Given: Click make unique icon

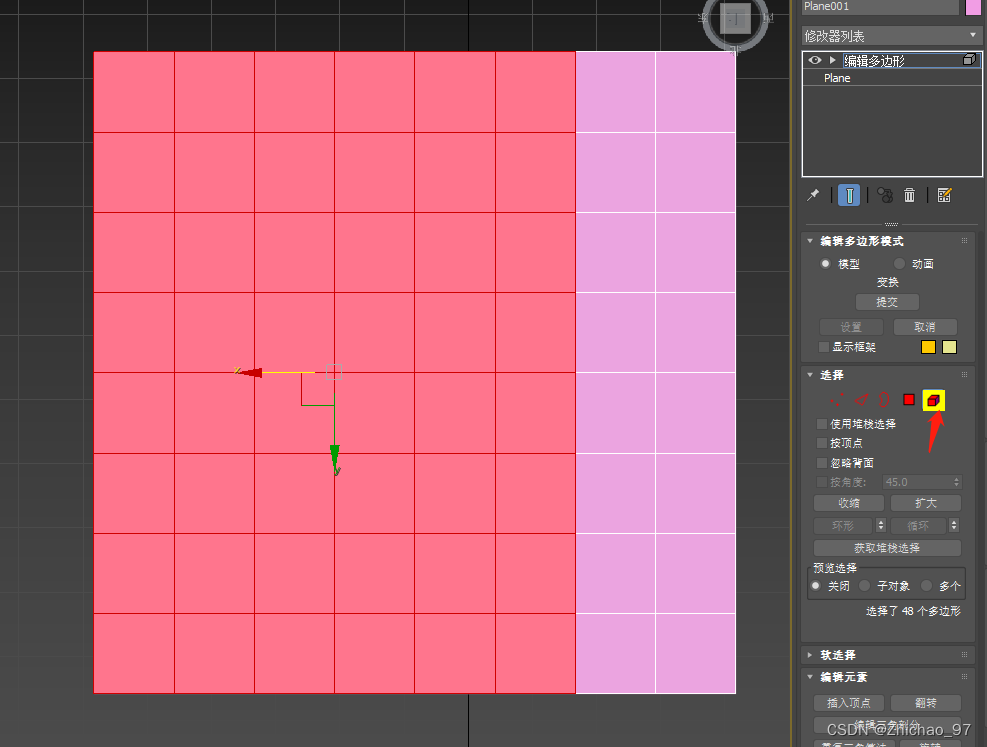Looking at the screenshot, I should coord(884,195).
